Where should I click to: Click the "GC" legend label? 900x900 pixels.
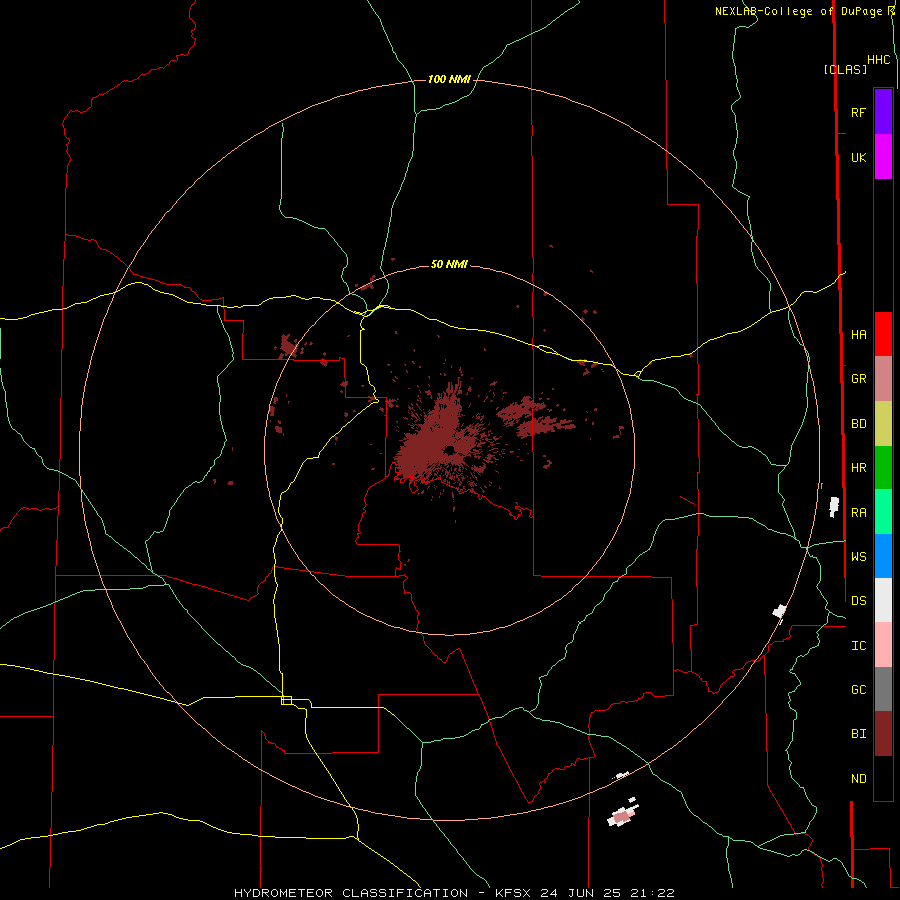click(x=858, y=690)
